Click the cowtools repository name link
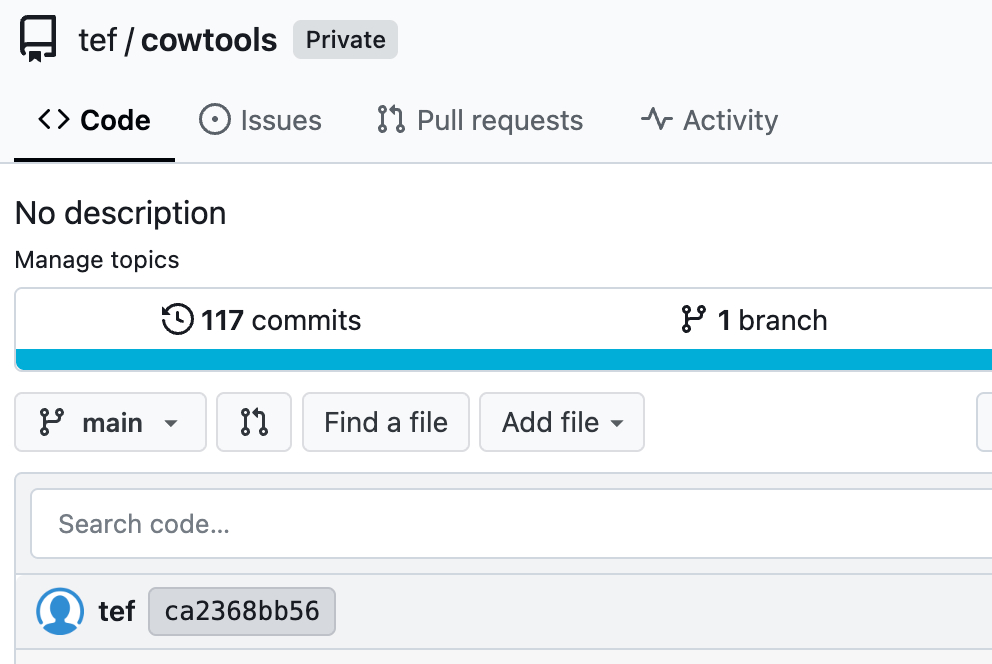This screenshot has height=664, width=992. click(209, 40)
